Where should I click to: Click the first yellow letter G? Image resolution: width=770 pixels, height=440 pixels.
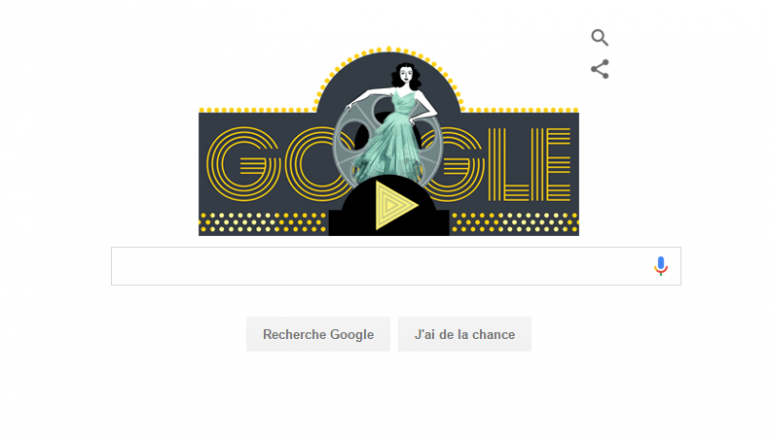tap(243, 164)
